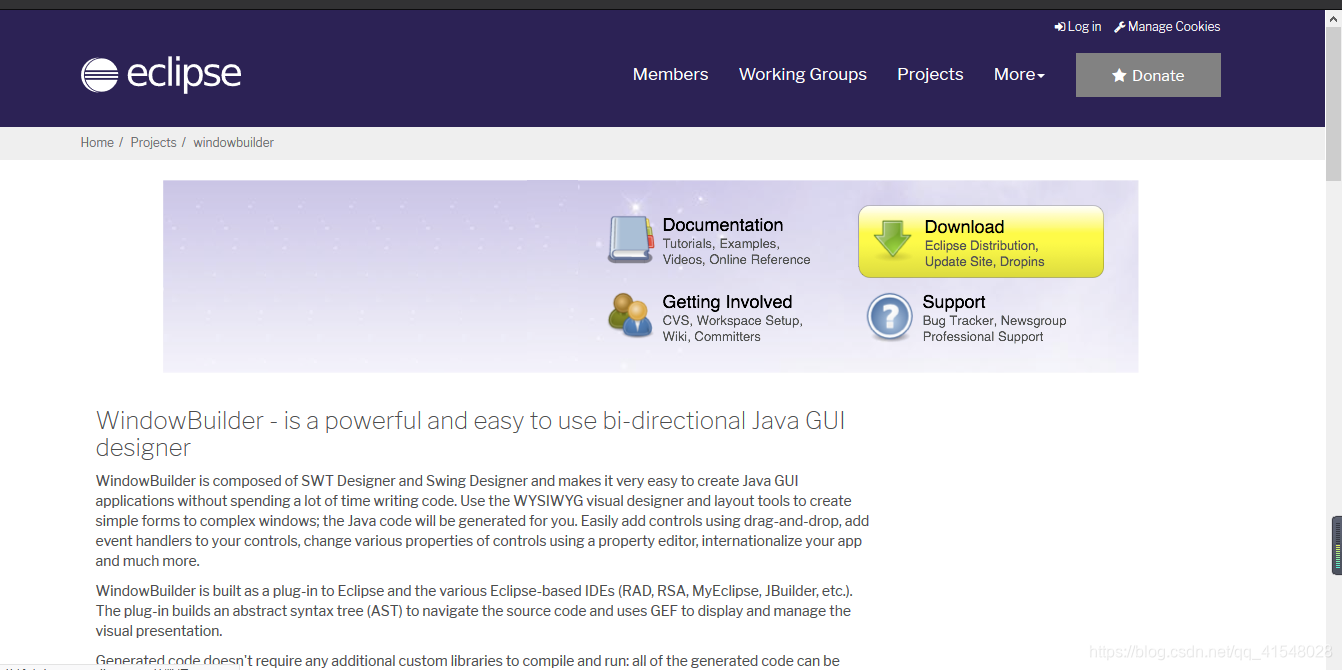Click 'Tutorials, Examples,' text under Documentation
This screenshot has height=670, width=1342.
click(x=721, y=244)
